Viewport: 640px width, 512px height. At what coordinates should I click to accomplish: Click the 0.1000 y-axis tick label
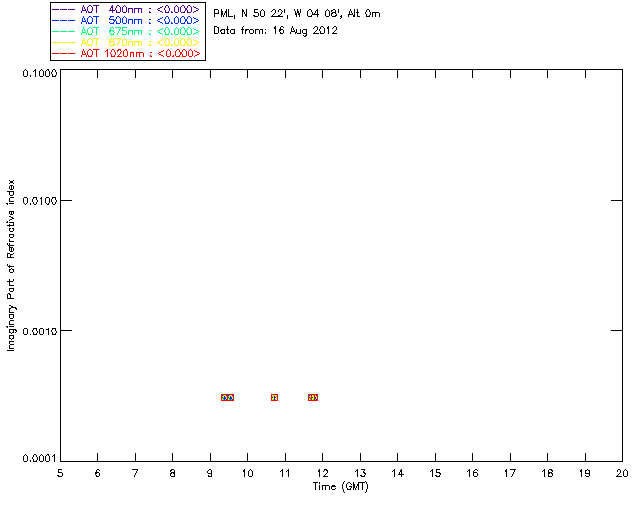[x=40, y=73]
